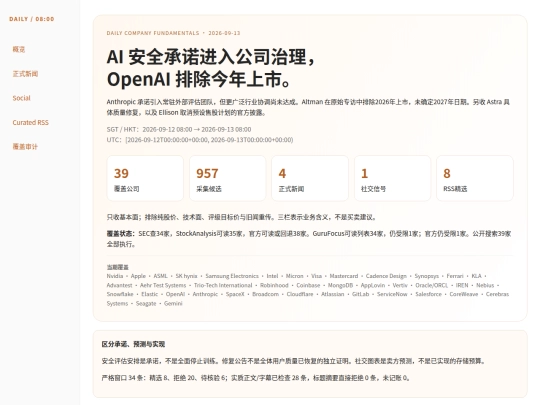Click OpenAI in the coverage company list

pos(175,294)
